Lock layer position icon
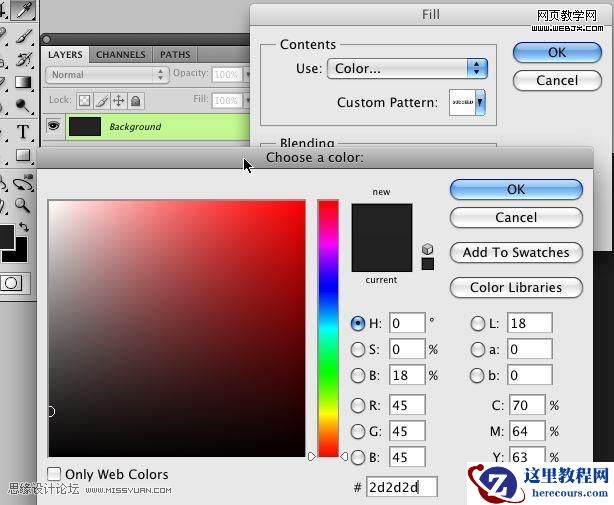 tap(119, 101)
